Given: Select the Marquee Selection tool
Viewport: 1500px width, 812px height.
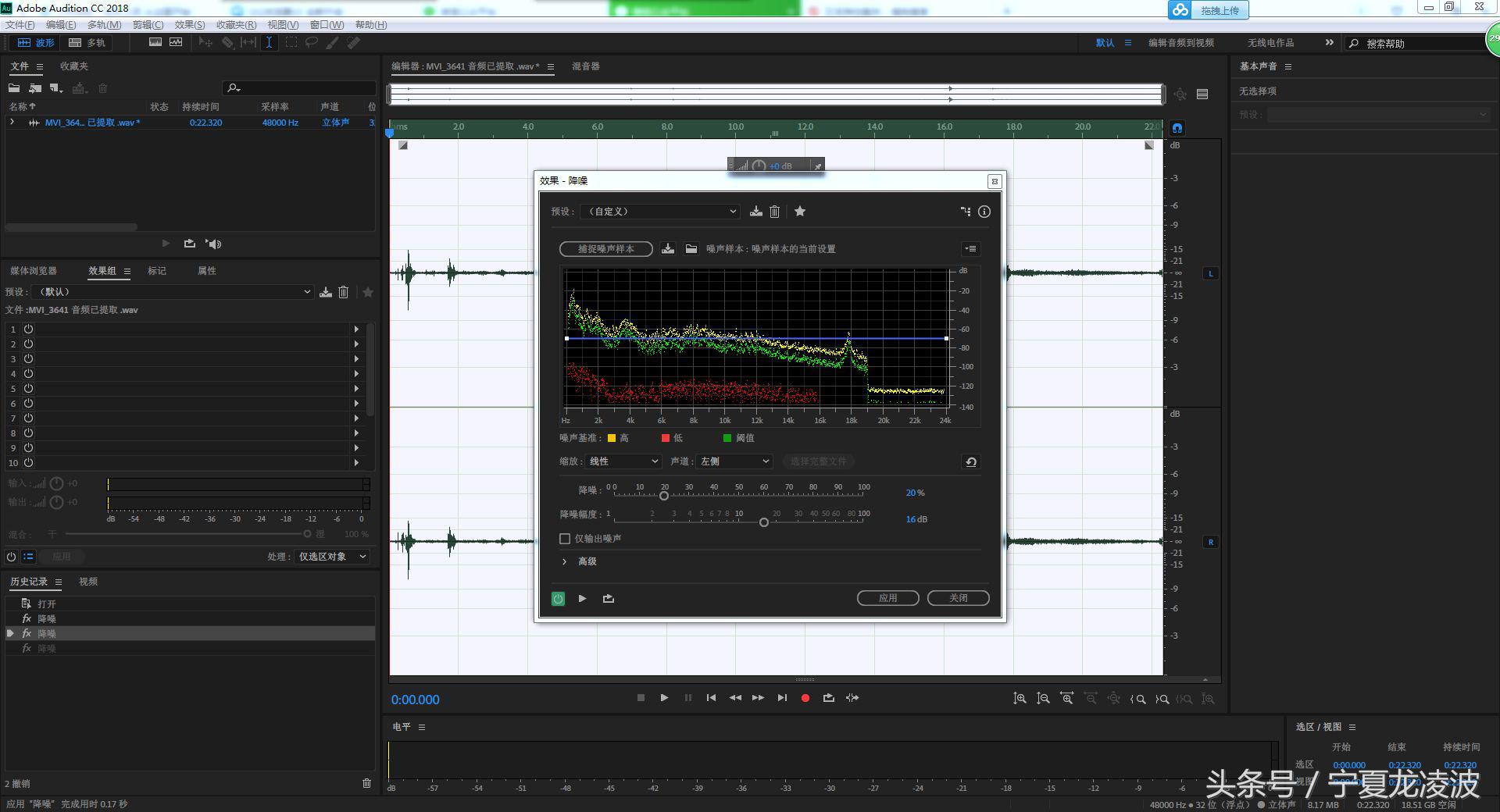Looking at the screenshot, I should tap(291, 43).
